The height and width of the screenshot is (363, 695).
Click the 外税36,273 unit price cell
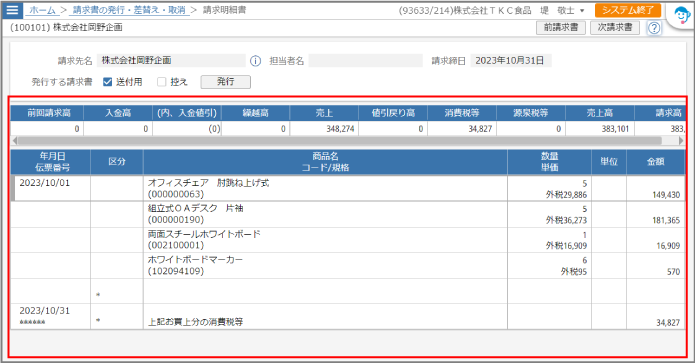[550, 215]
